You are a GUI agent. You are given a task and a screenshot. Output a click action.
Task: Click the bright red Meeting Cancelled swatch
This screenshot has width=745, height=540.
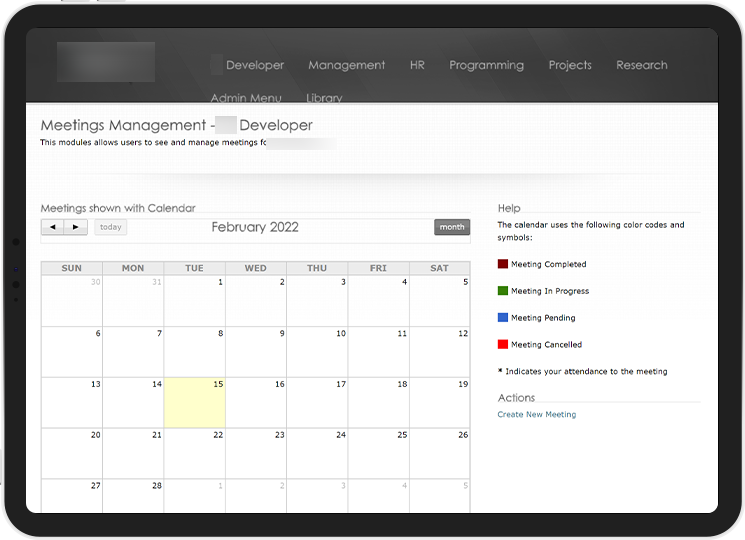tap(503, 344)
